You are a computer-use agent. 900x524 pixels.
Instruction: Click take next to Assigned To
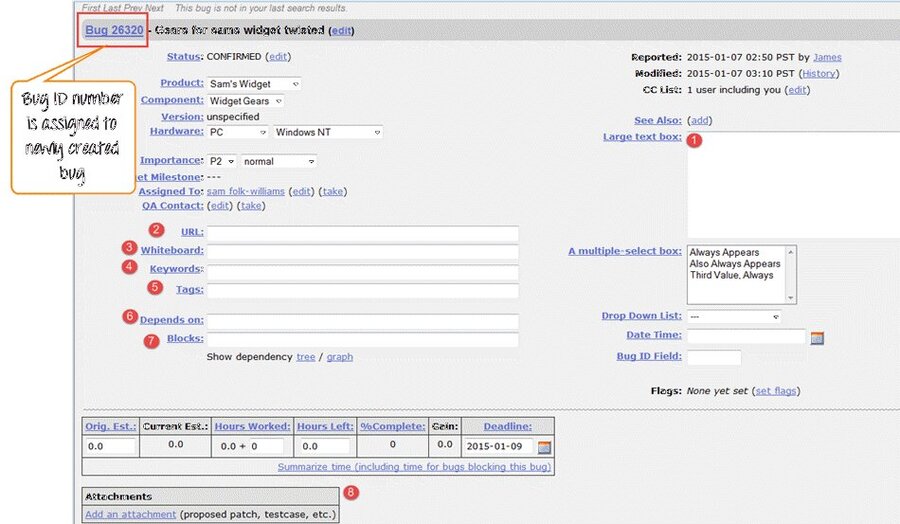pos(332,191)
